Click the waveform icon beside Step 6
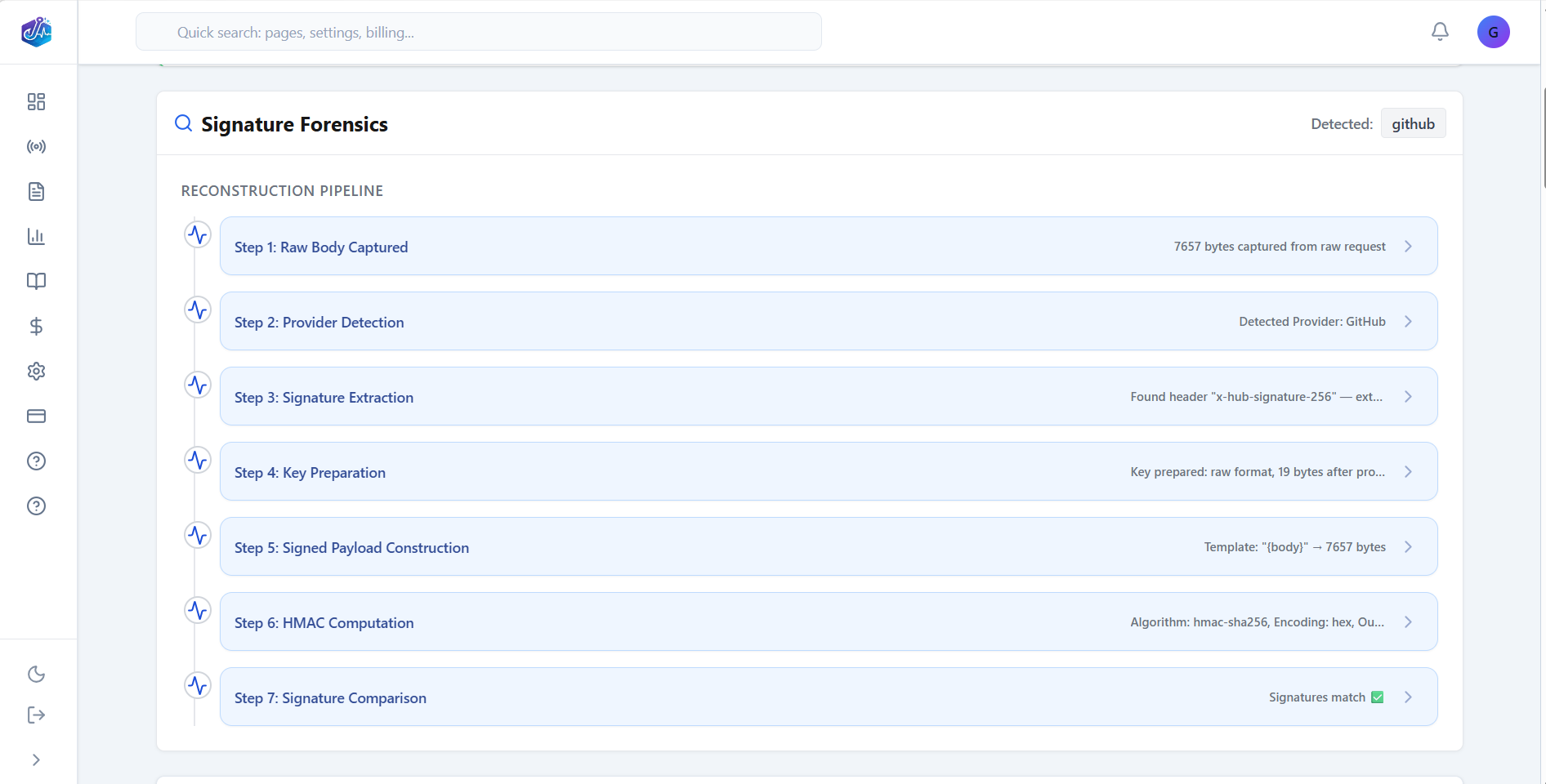Viewport: 1546px width, 784px height. (197, 610)
